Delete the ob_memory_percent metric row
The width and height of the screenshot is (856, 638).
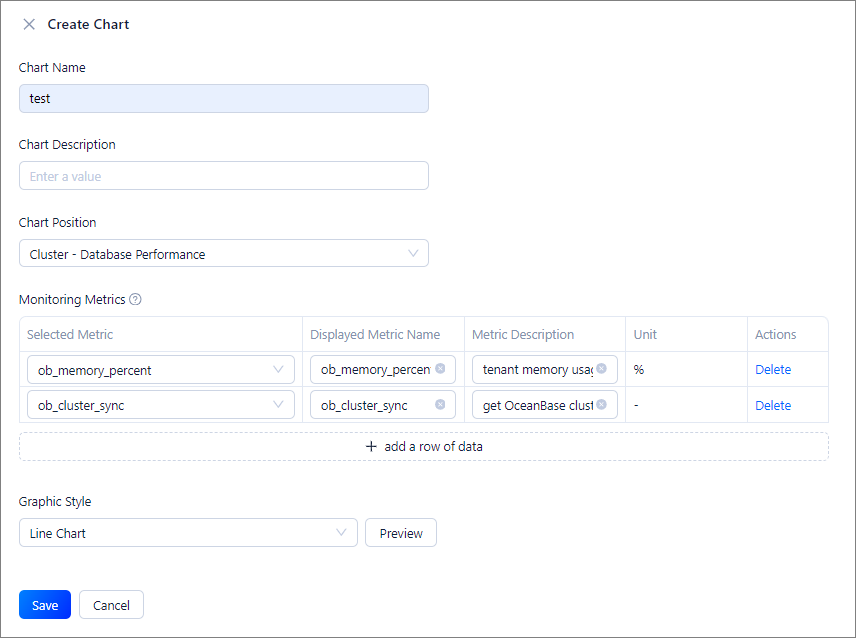[x=773, y=370]
